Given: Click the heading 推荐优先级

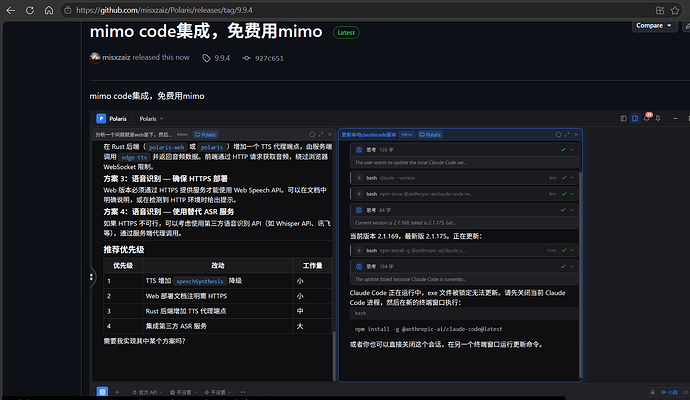Looking at the screenshot, I should (x=124, y=250).
